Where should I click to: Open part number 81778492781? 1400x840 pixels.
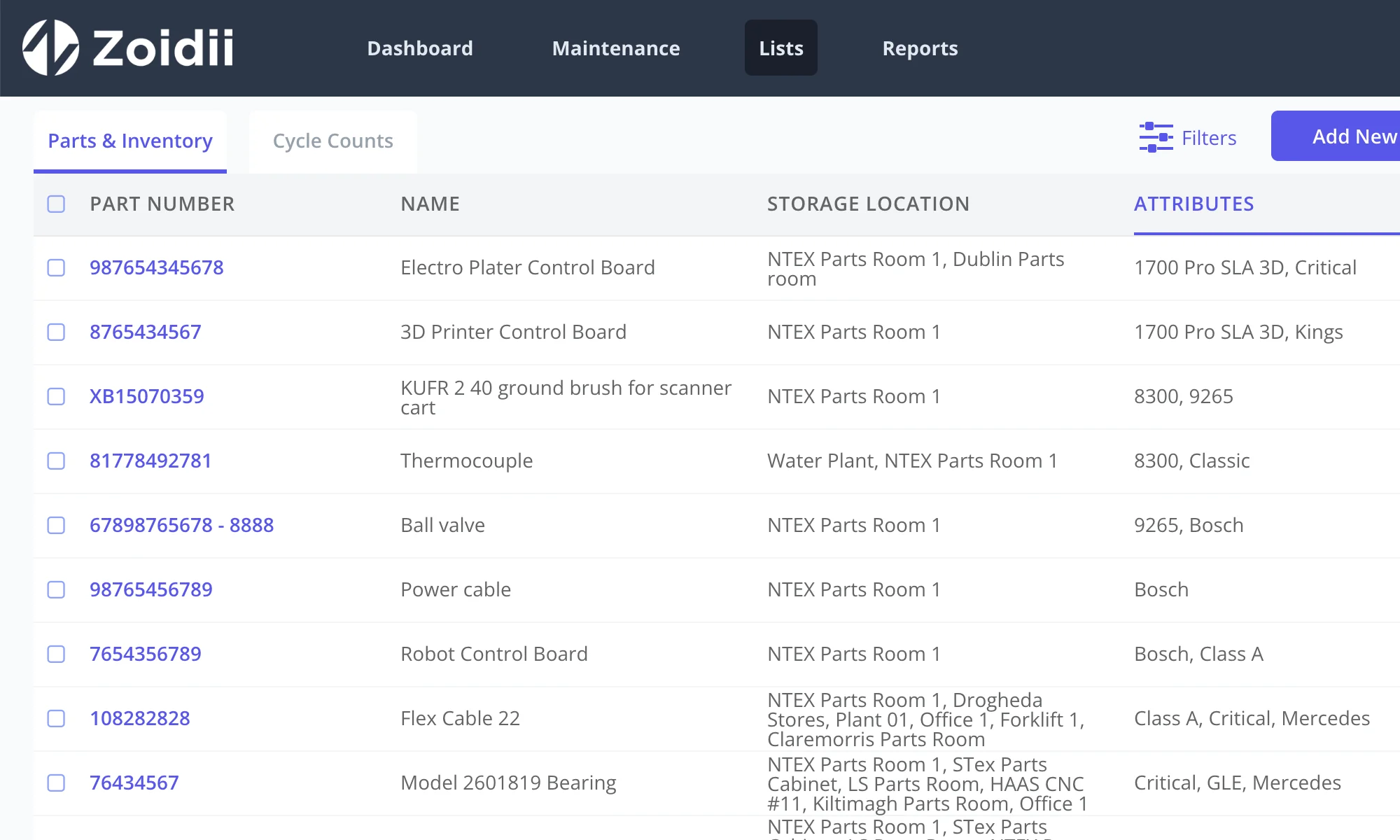click(150, 461)
